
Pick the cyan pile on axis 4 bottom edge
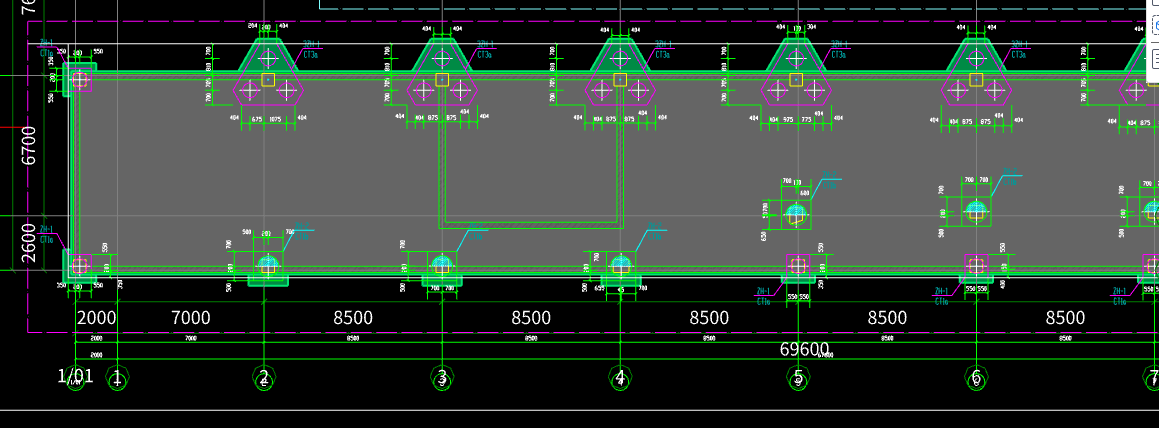(x=620, y=264)
